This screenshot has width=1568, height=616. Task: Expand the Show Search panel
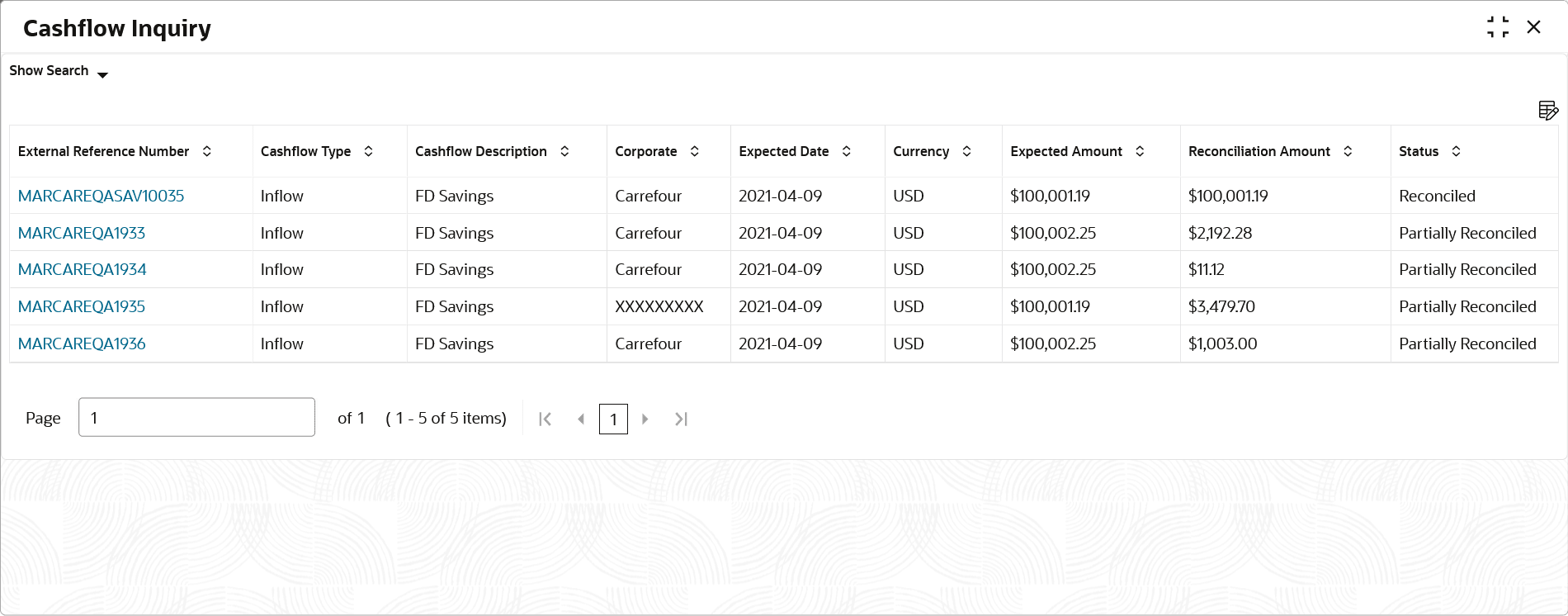pos(59,72)
